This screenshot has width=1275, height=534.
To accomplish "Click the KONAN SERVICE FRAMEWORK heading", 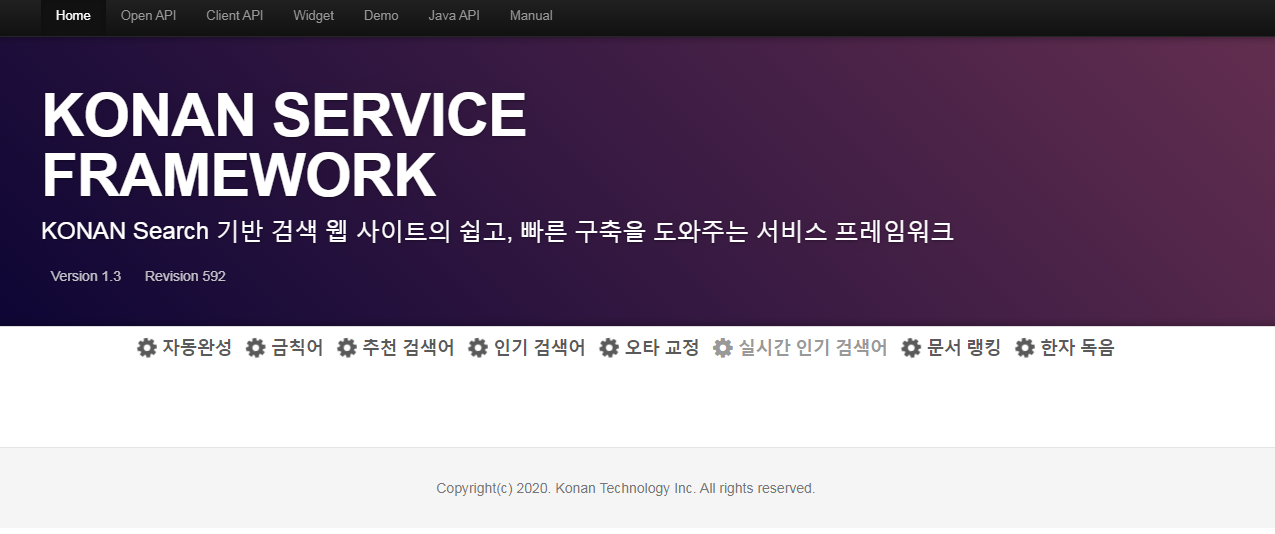I will (284, 145).
